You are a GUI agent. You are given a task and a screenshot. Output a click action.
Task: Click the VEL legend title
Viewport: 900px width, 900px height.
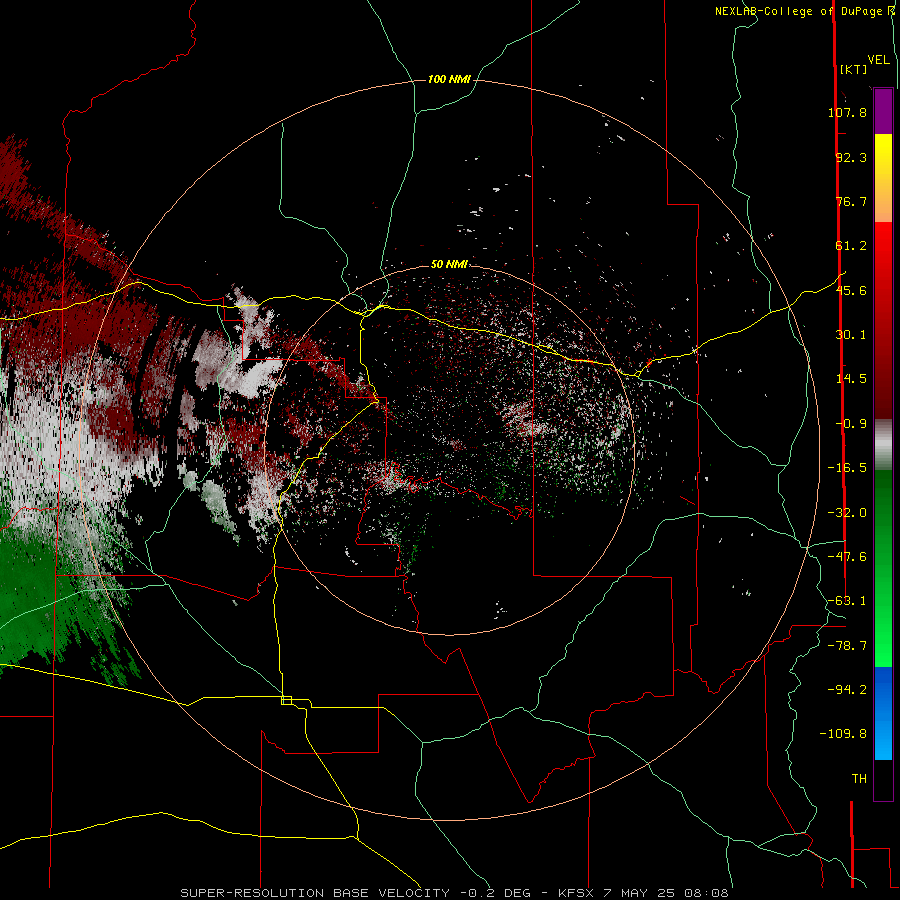click(x=878, y=60)
